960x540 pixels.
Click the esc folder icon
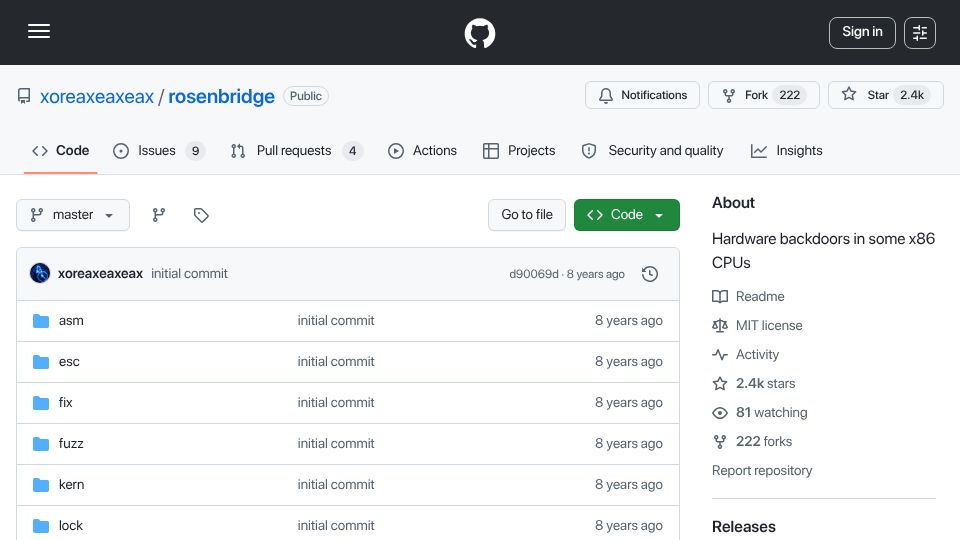[41, 362]
